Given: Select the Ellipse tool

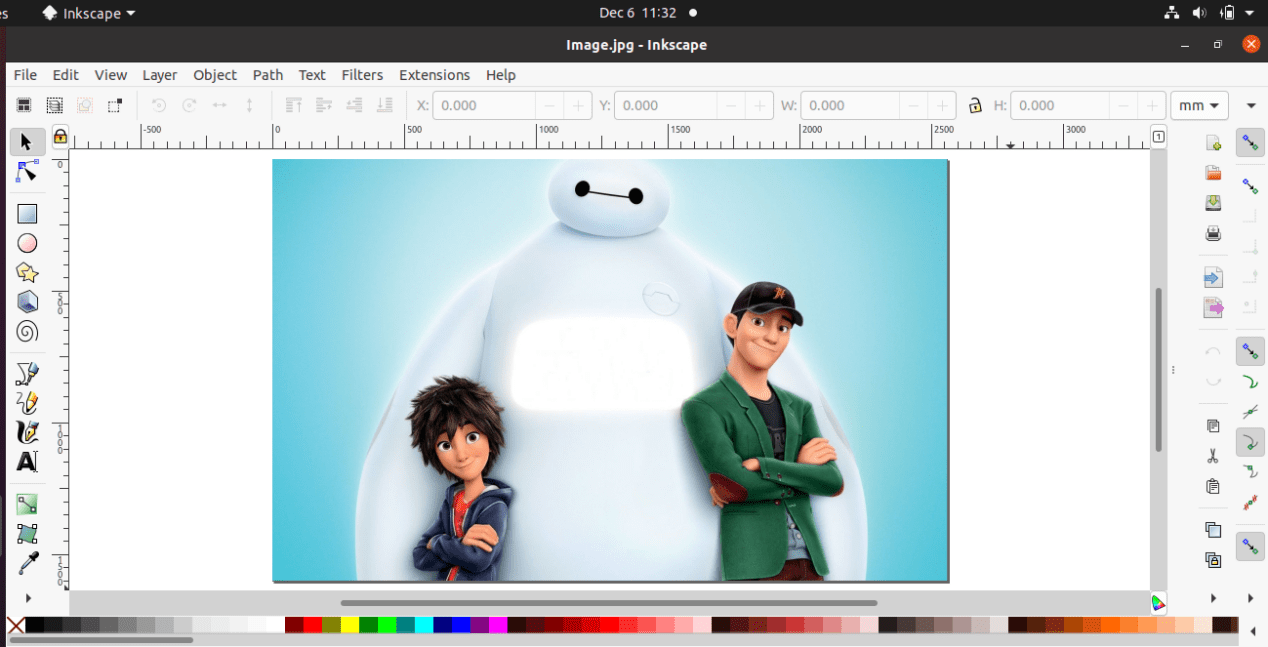Looking at the screenshot, I should [x=27, y=242].
